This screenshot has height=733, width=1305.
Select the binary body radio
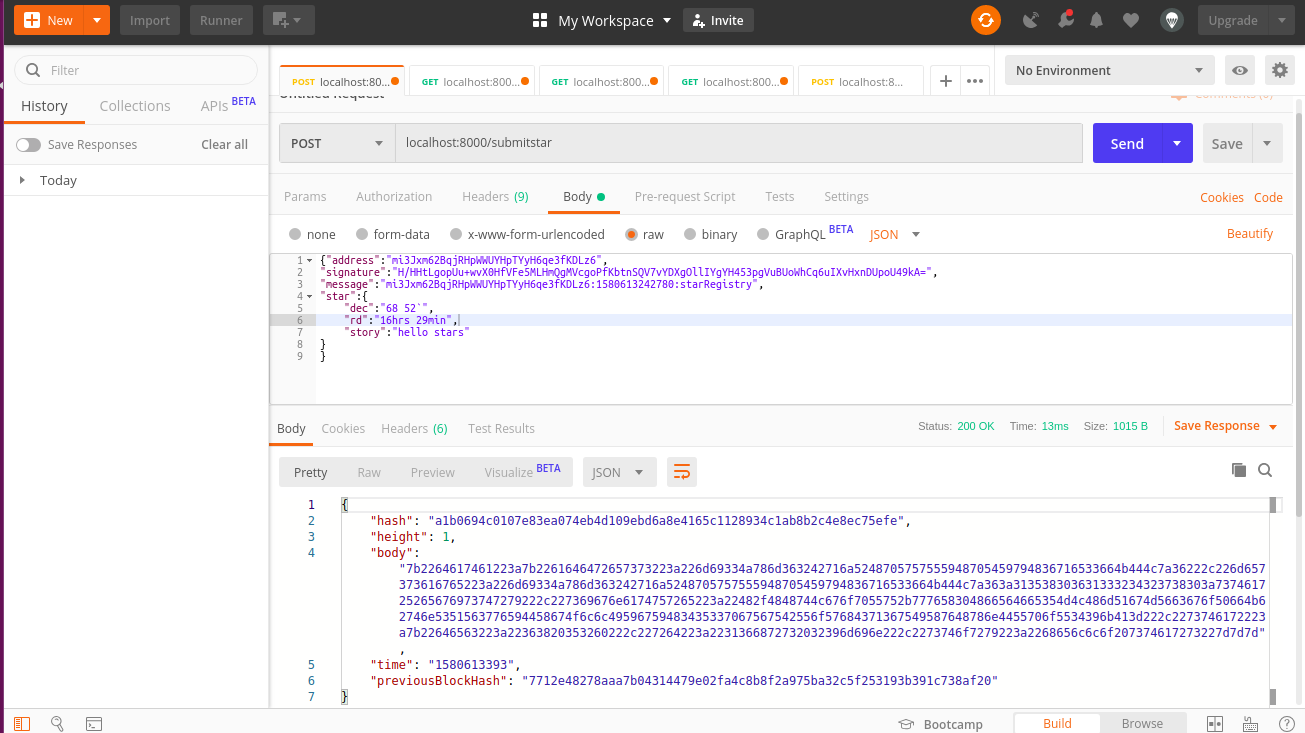coord(690,234)
